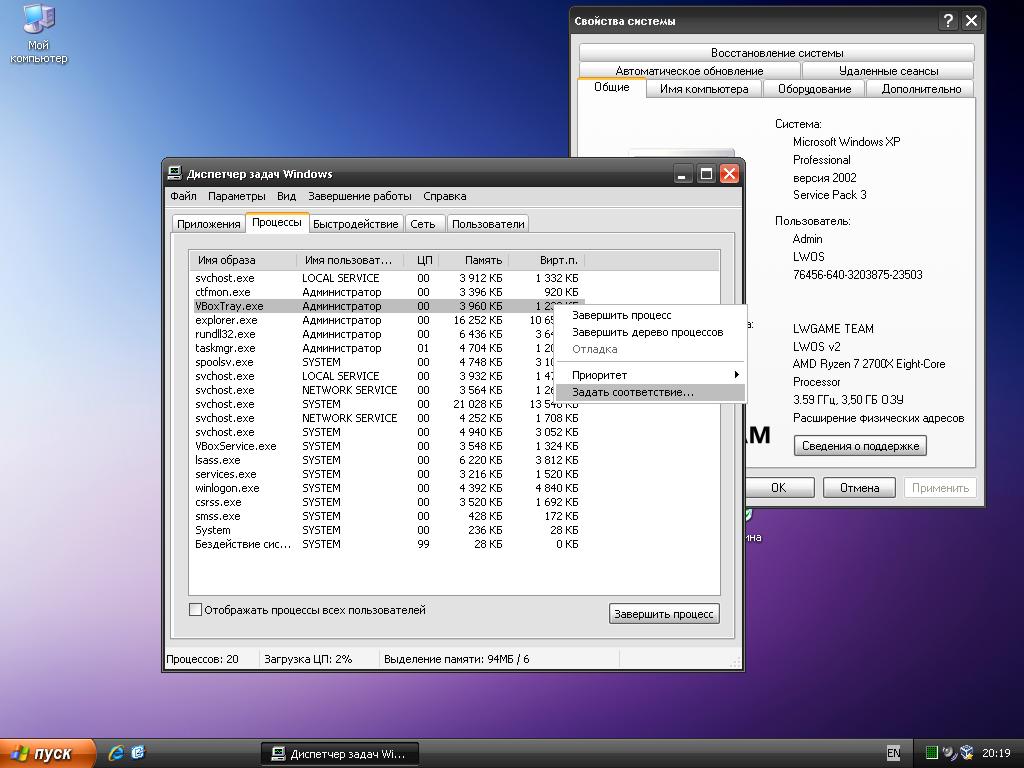Click the help question mark button

pos(948,21)
